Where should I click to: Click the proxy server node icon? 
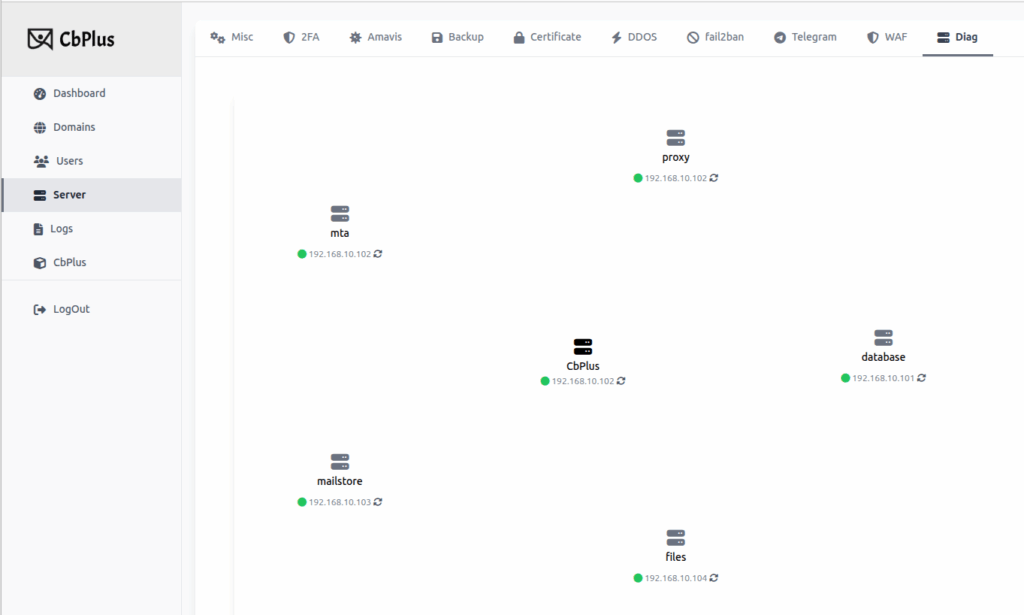pyautogui.click(x=676, y=138)
